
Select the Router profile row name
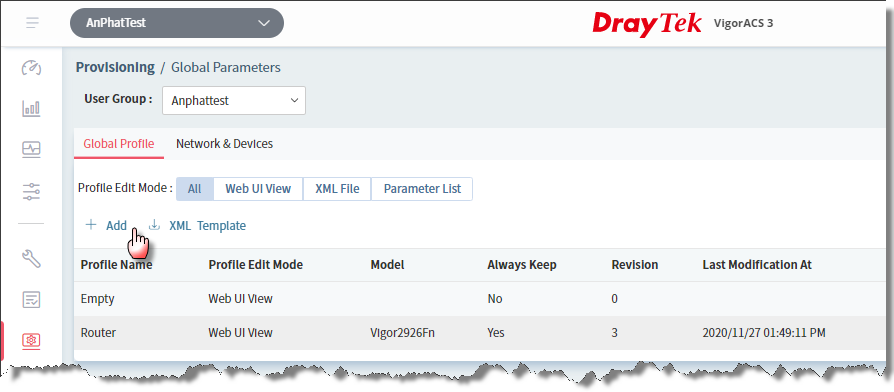pyautogui.click(x=97, y=333)
